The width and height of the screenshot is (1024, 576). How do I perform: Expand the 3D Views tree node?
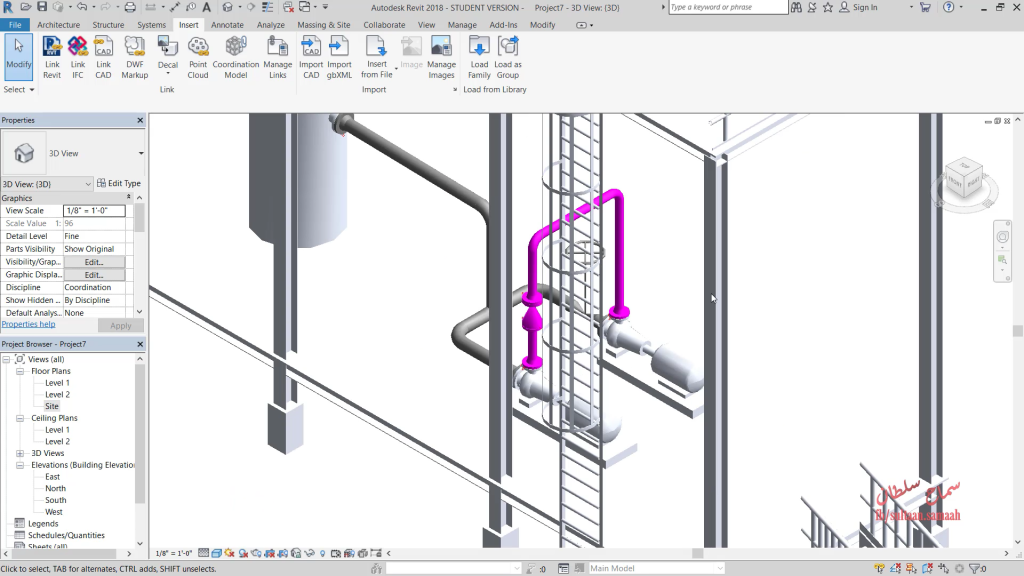(x=20, y=453)
